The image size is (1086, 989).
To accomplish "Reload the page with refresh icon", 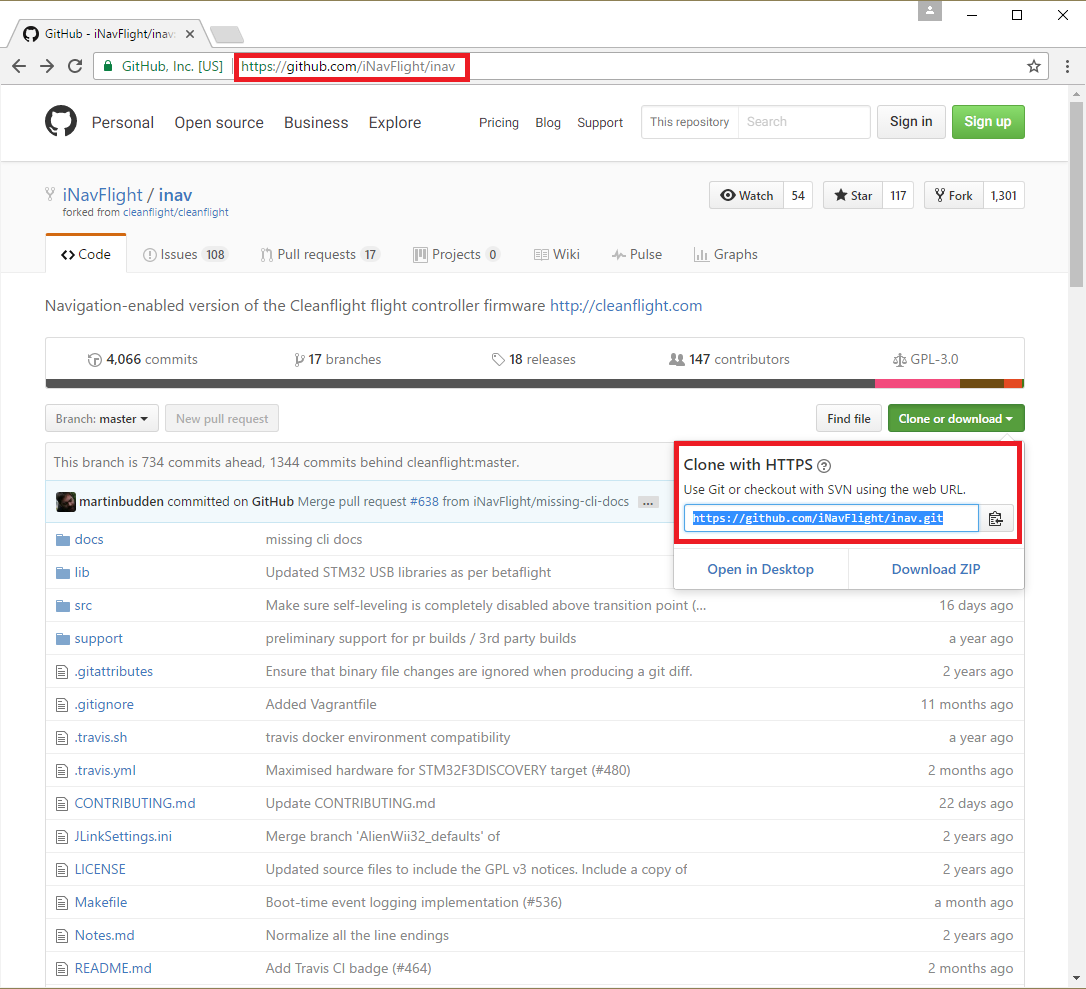I will click(75, 66).
